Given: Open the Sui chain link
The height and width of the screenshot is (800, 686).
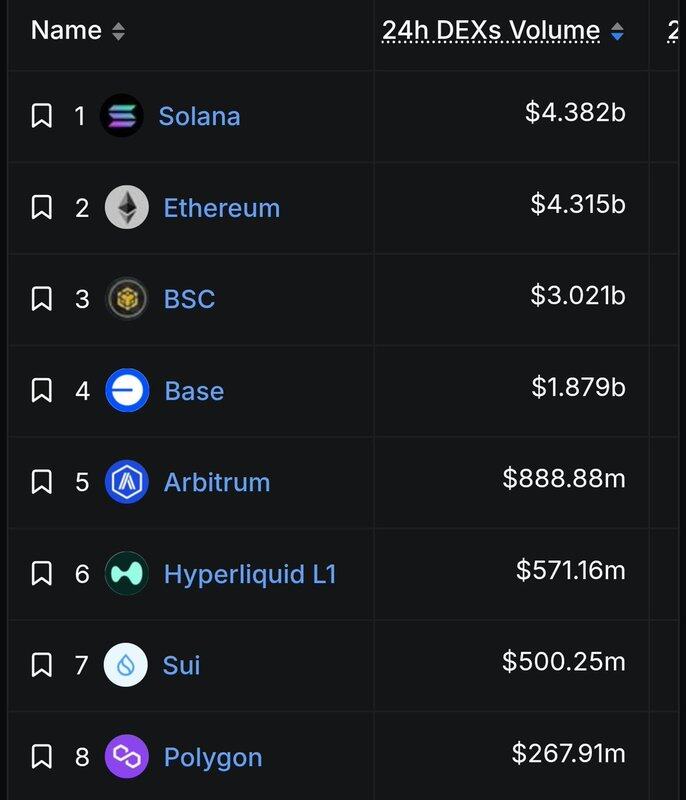Looking at the screenshot, I should click(x=182, y=665).
